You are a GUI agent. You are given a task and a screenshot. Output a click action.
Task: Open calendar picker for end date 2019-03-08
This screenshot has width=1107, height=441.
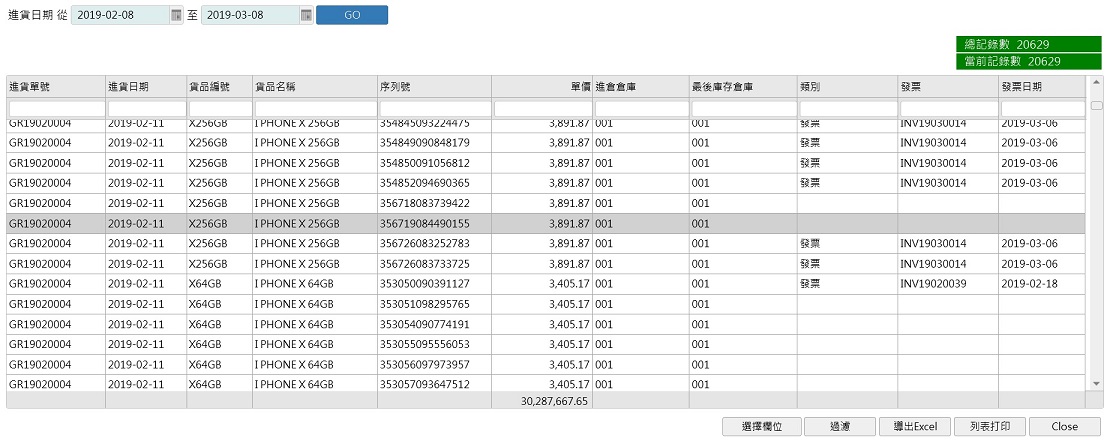pos(306,15)
